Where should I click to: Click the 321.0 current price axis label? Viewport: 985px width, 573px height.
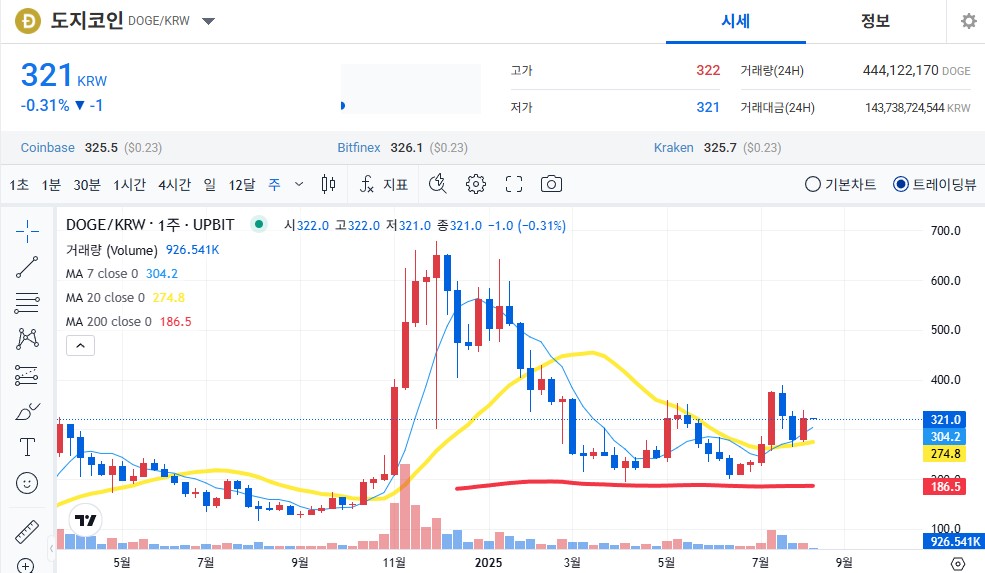point(945,420)
